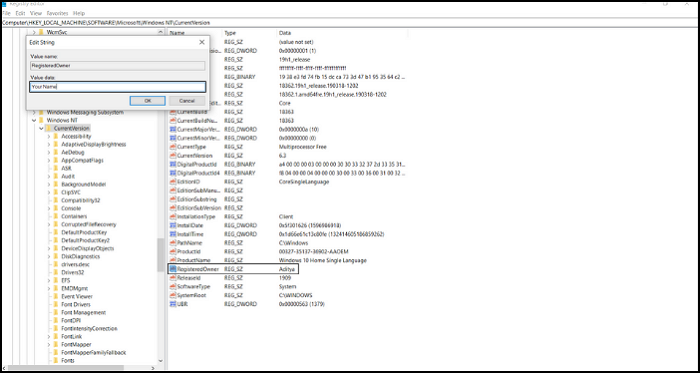Open the Edit menu

[x=20, y=13]
